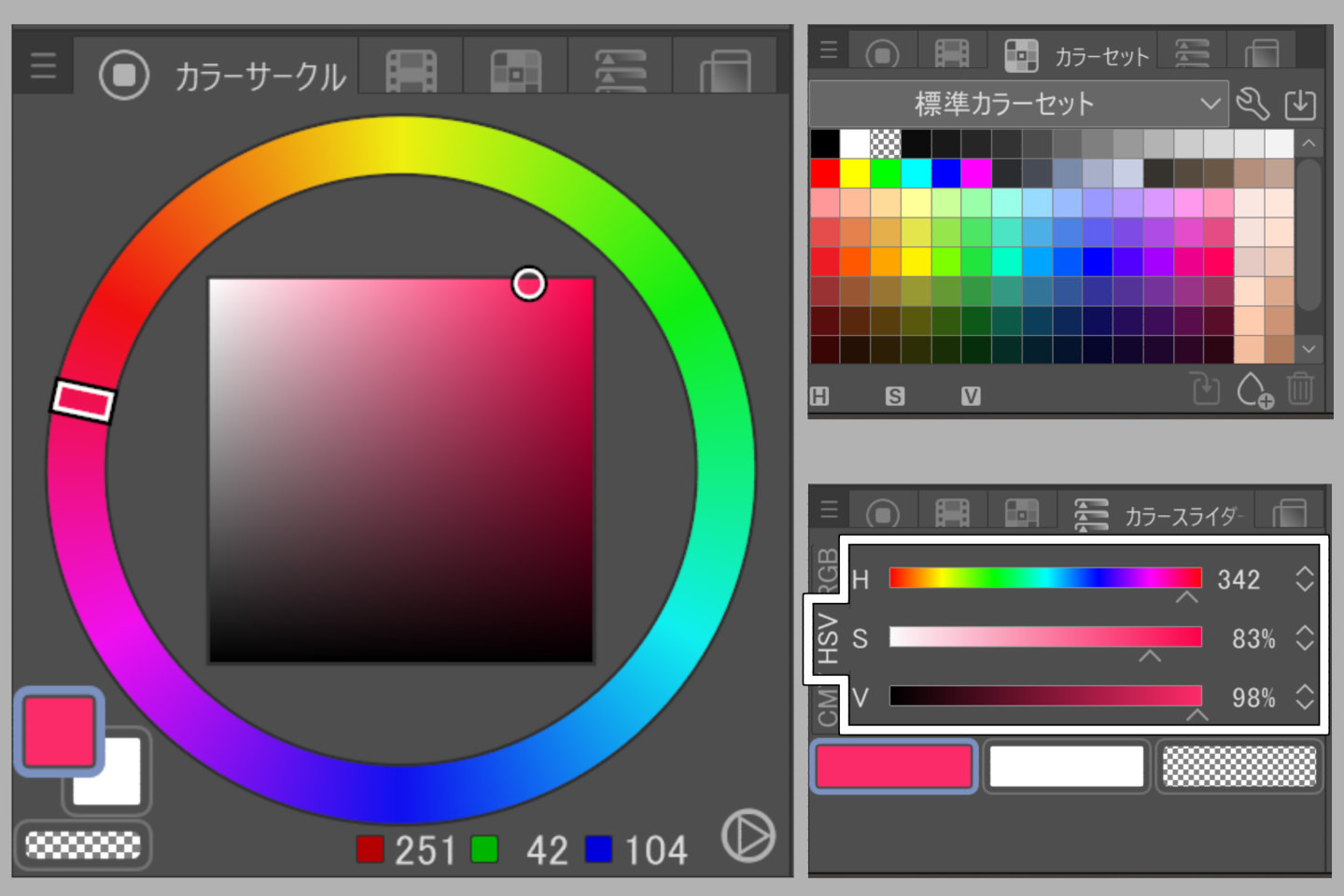Click the add color droplet icon
The height and width of the screenshot is (896, 1344).
coord(1253,389)
